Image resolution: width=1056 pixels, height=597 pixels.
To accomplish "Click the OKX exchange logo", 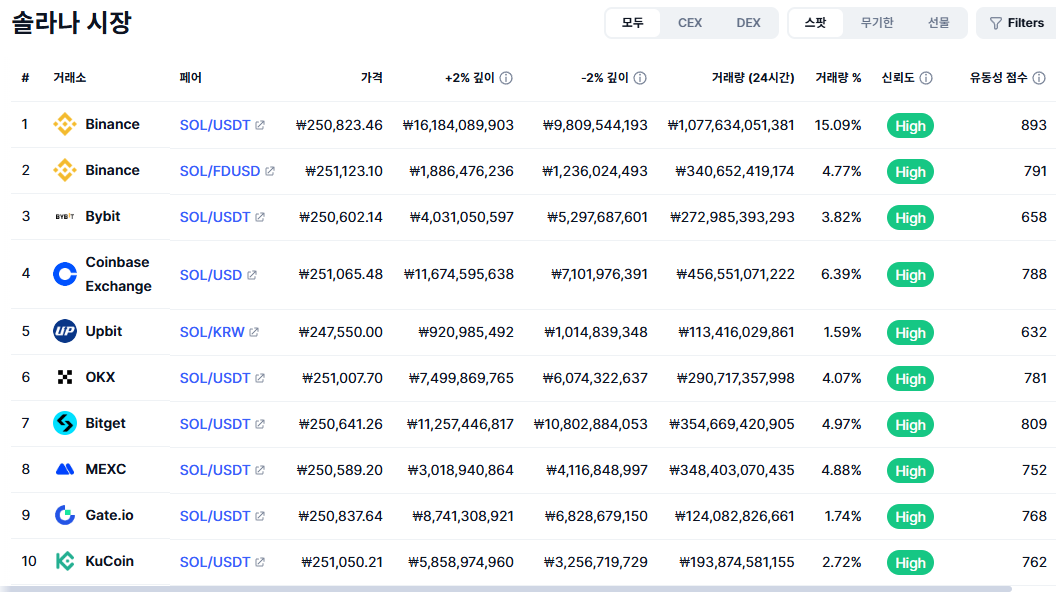I will coord(65,377).
